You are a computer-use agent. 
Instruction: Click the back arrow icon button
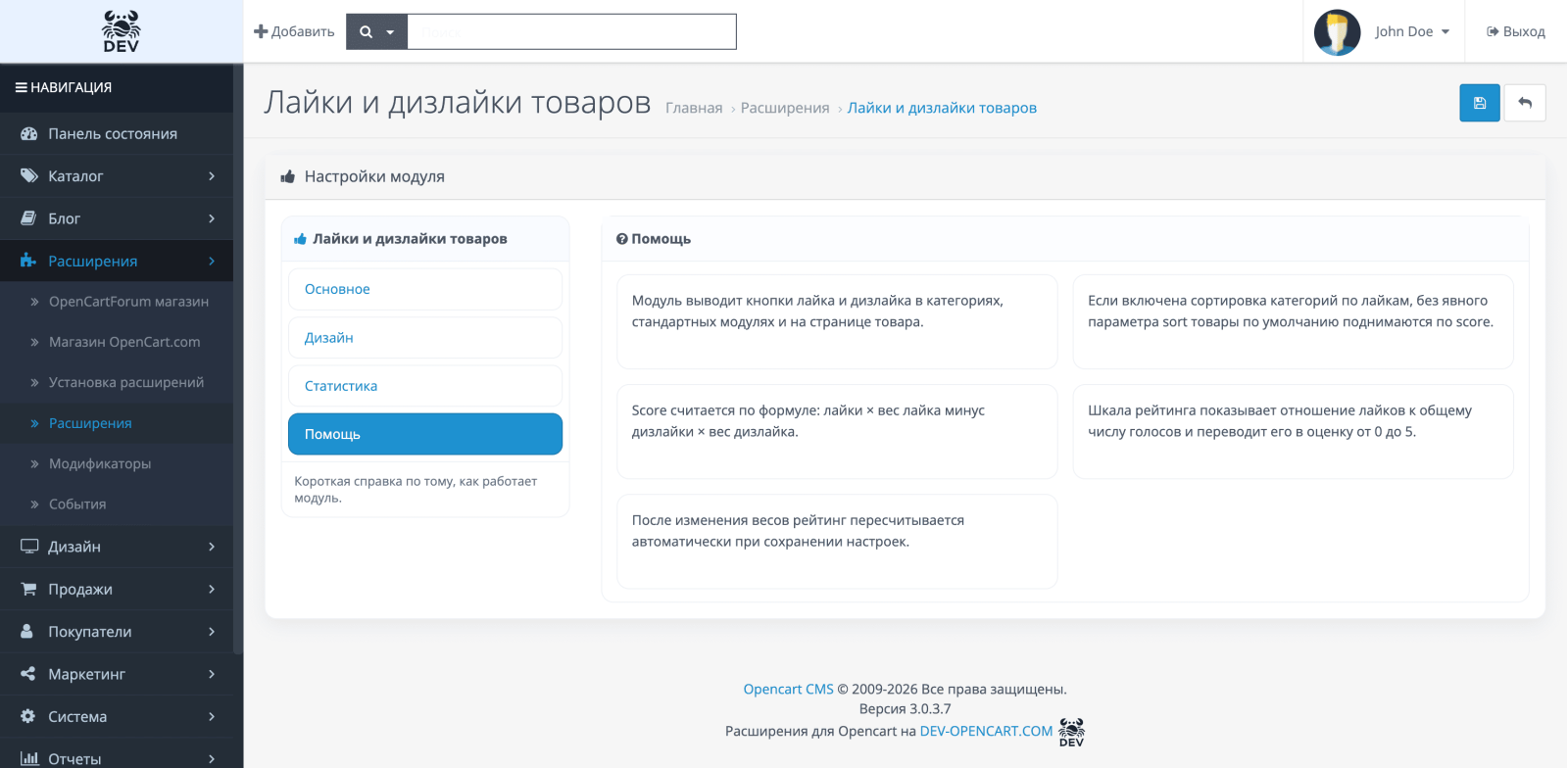tap(1525, 103)
